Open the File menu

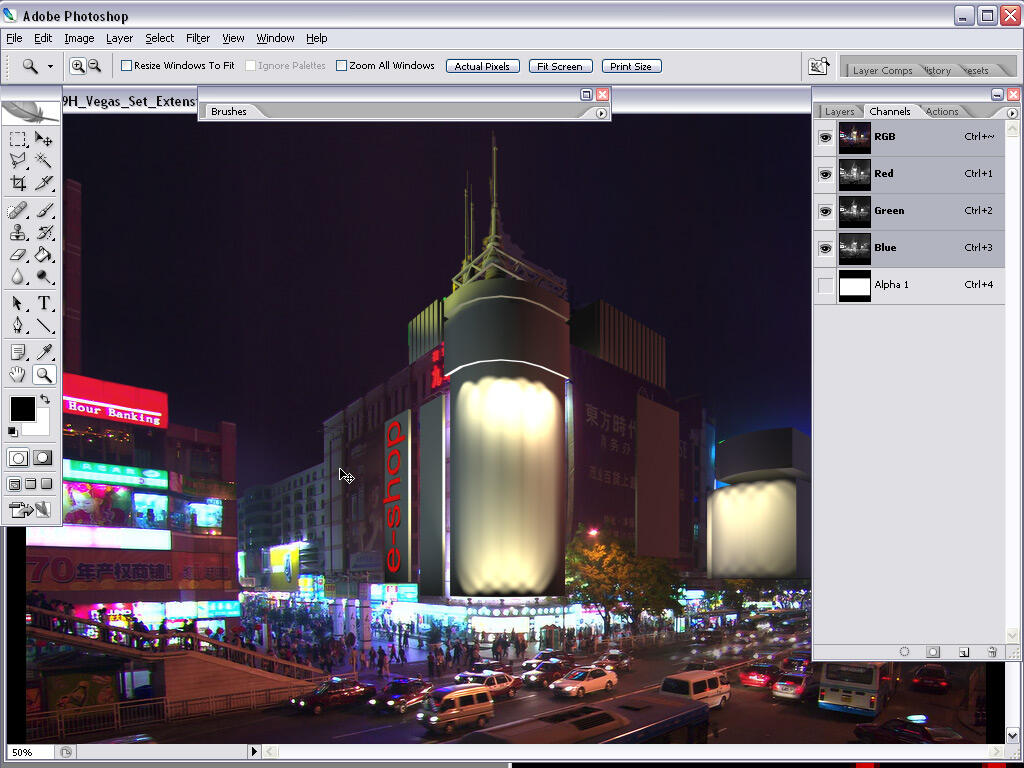(x=14, y=38)
